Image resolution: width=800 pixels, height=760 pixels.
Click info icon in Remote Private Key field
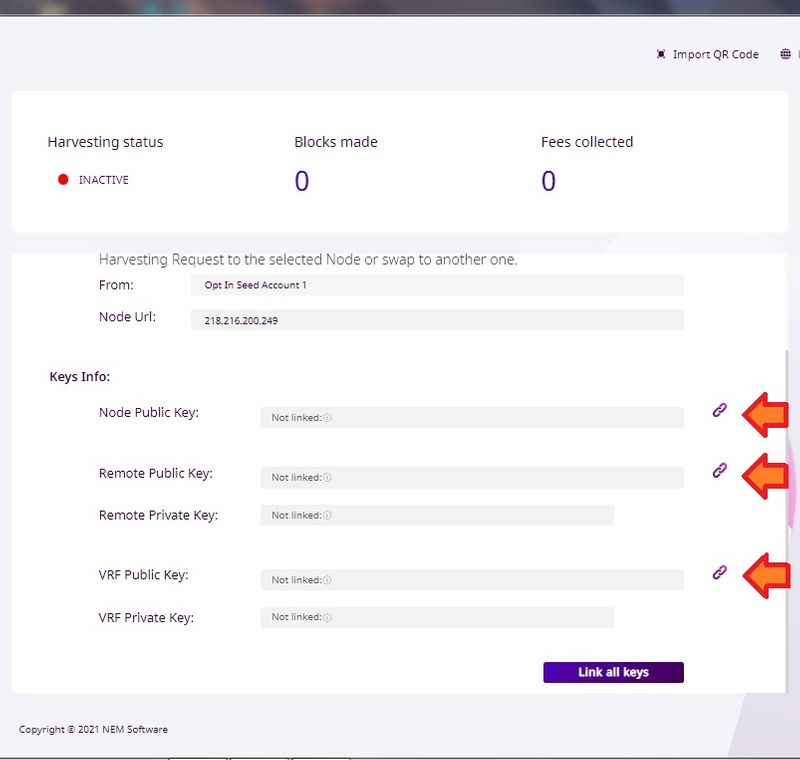coord(327,516)
